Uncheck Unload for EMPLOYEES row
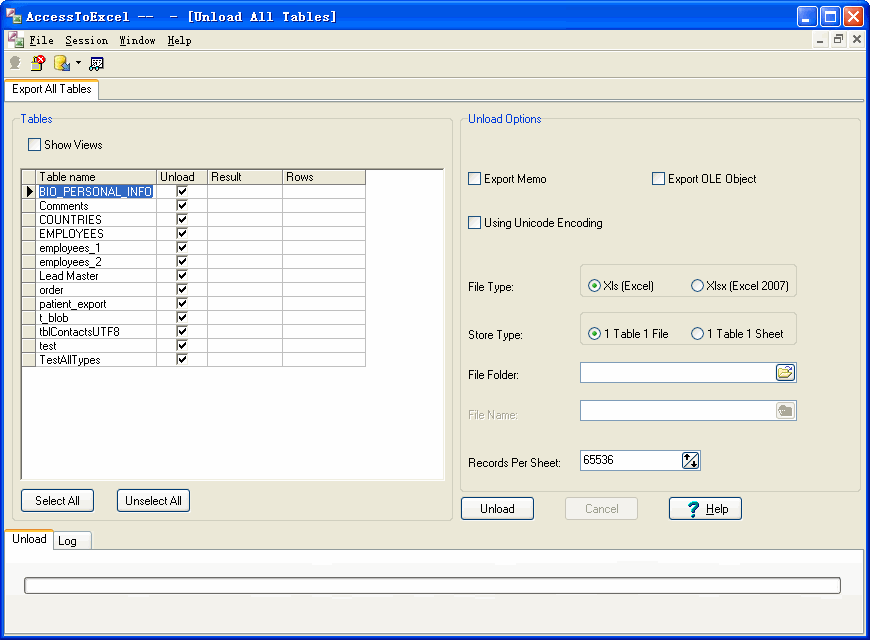870x640 pixels. pos(181,234)
